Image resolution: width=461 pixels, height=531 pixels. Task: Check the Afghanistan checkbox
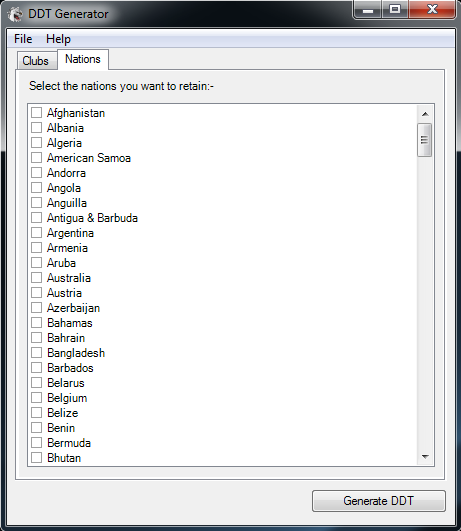(x=36, y=112)
